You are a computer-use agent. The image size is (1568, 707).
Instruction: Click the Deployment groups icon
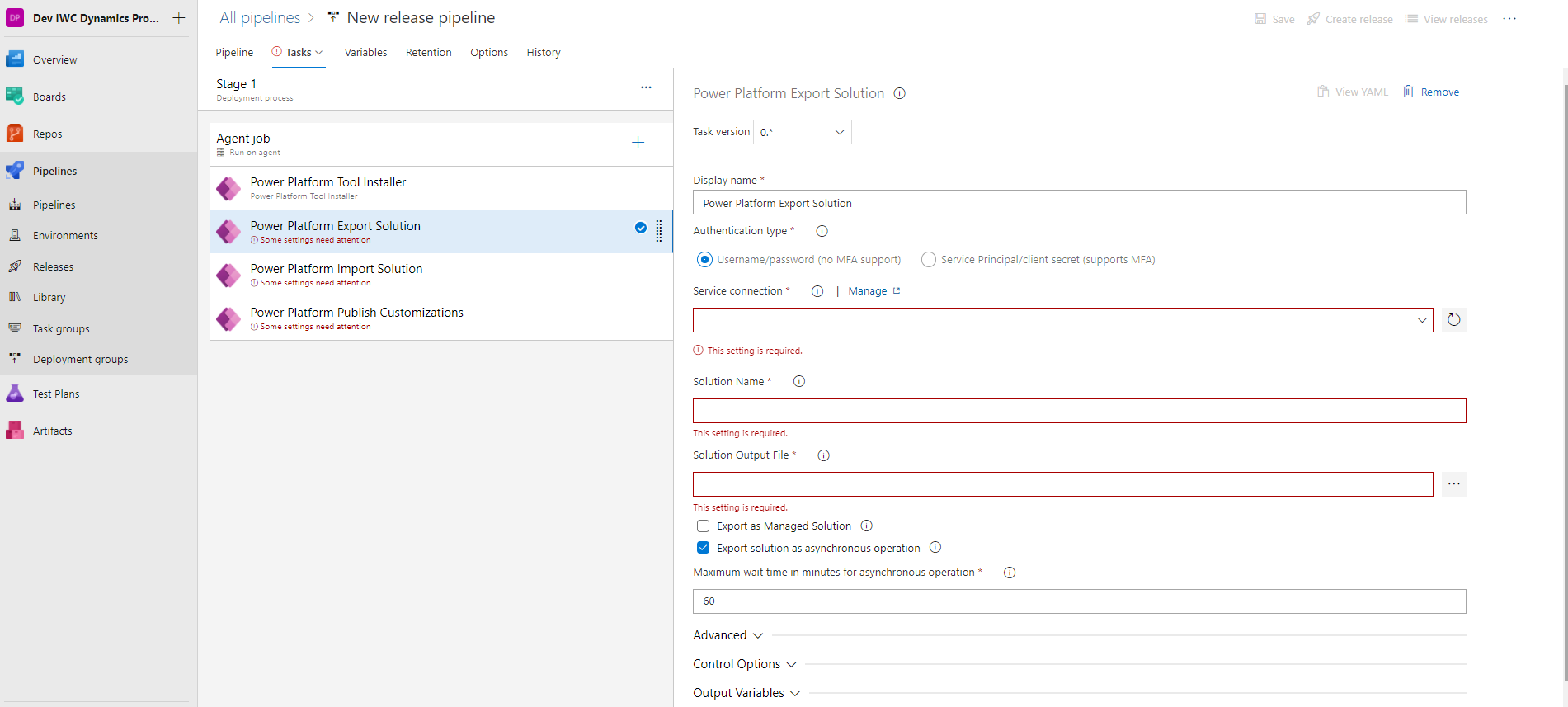[x=15, y=359]
